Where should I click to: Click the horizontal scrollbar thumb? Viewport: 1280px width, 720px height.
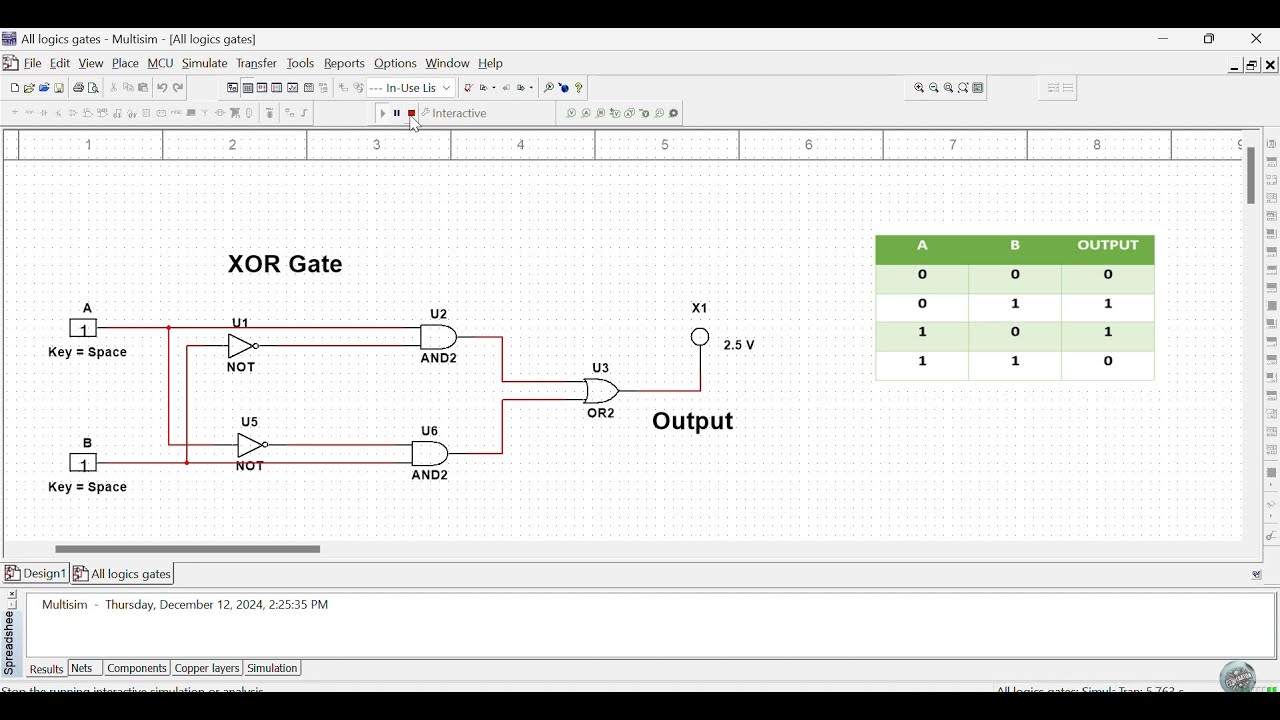click(x=188, y=549)
